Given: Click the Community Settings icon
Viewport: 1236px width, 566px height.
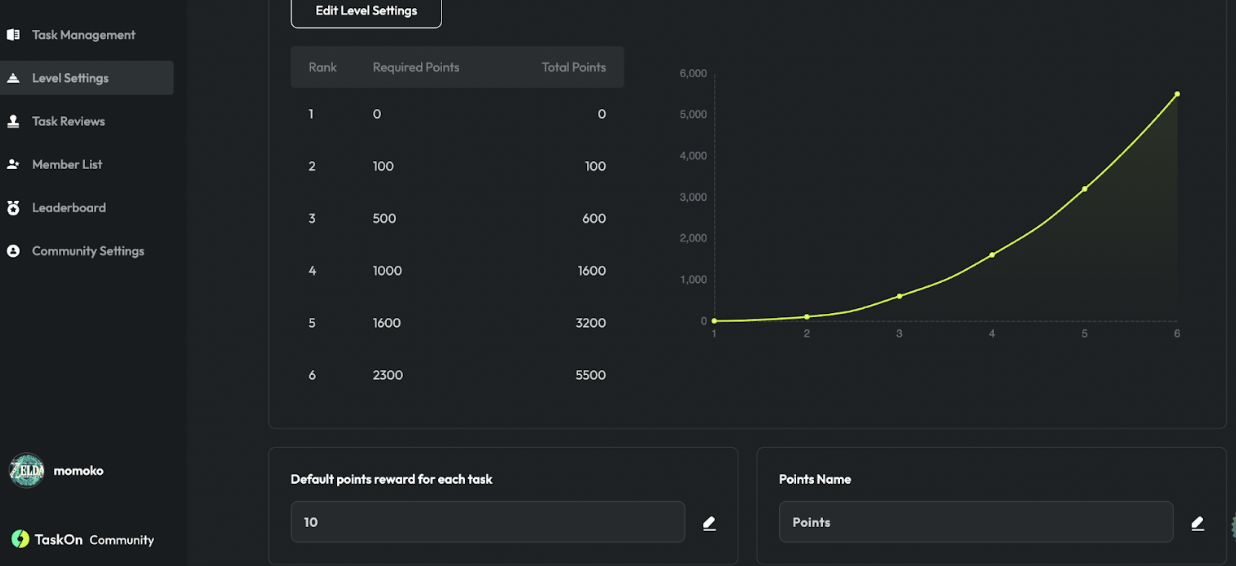Looking at the screenshot, I should point(13,251).
